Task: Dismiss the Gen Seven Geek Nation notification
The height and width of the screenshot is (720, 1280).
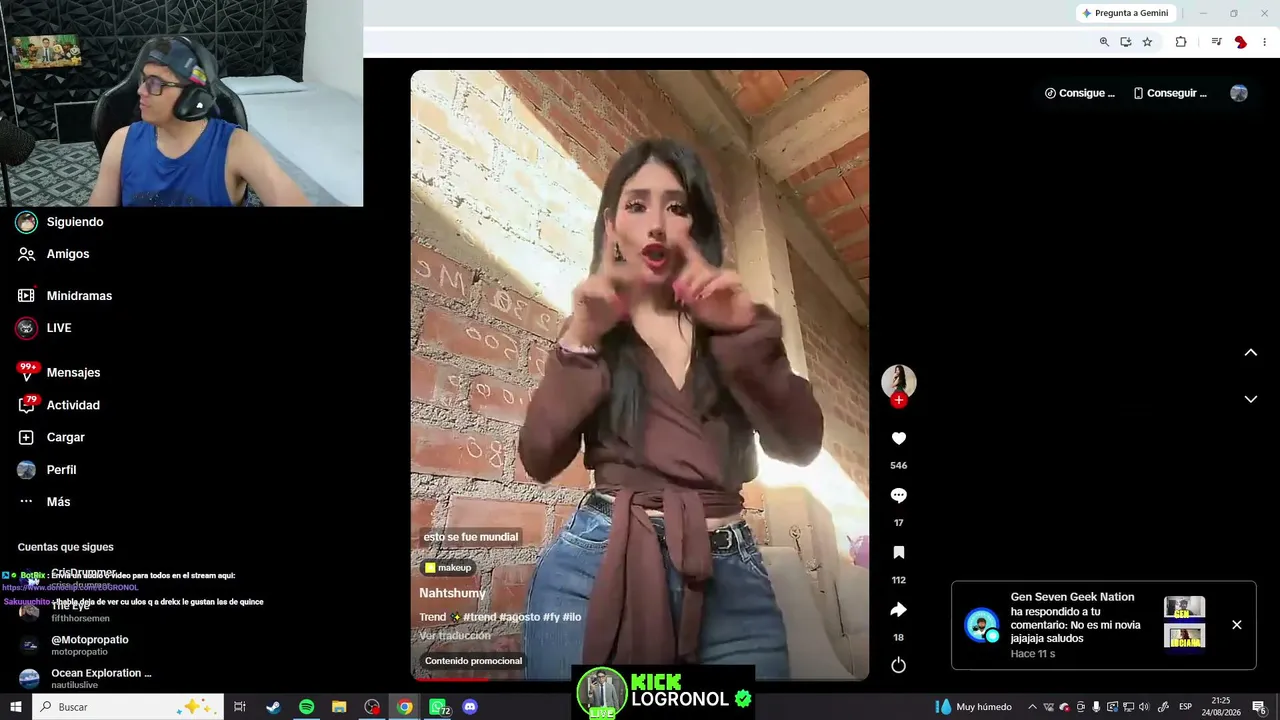Action: 1237,625
